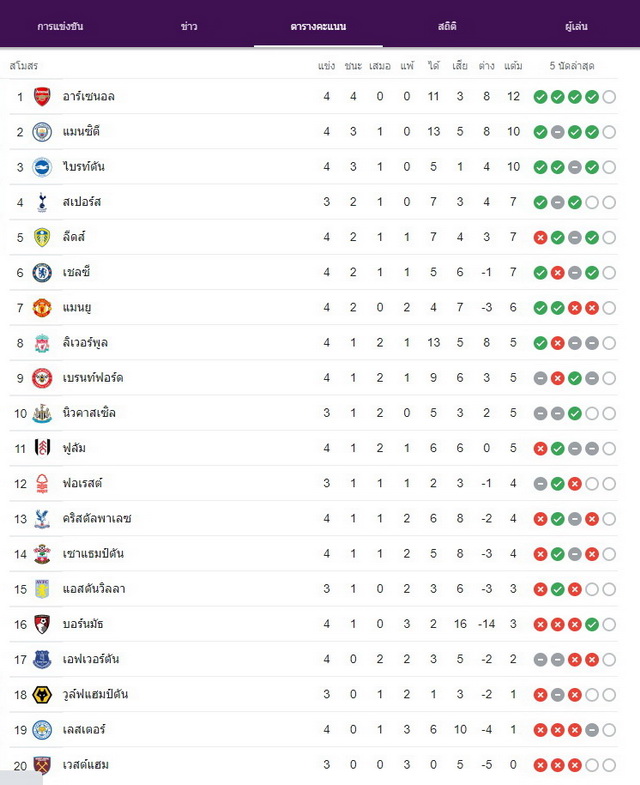Viewport: 640px width, 785px height.
Task: Open the ไบรท์ตัน team link
Action: (84, 167)
